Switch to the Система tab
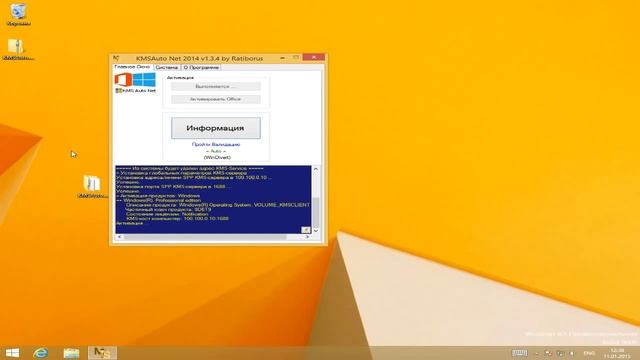This screenshot has width=640, height=360. [167, 67]
